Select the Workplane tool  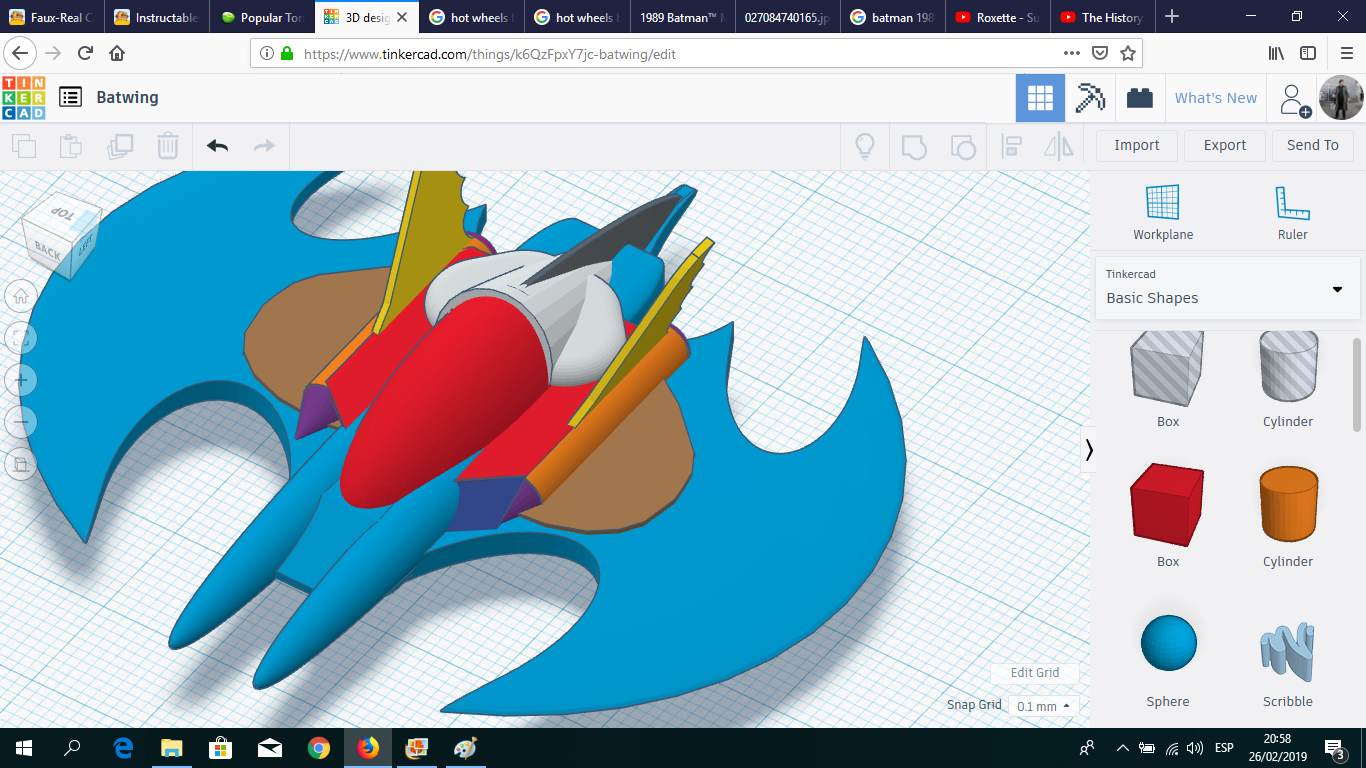click(x=1163, y=213)
